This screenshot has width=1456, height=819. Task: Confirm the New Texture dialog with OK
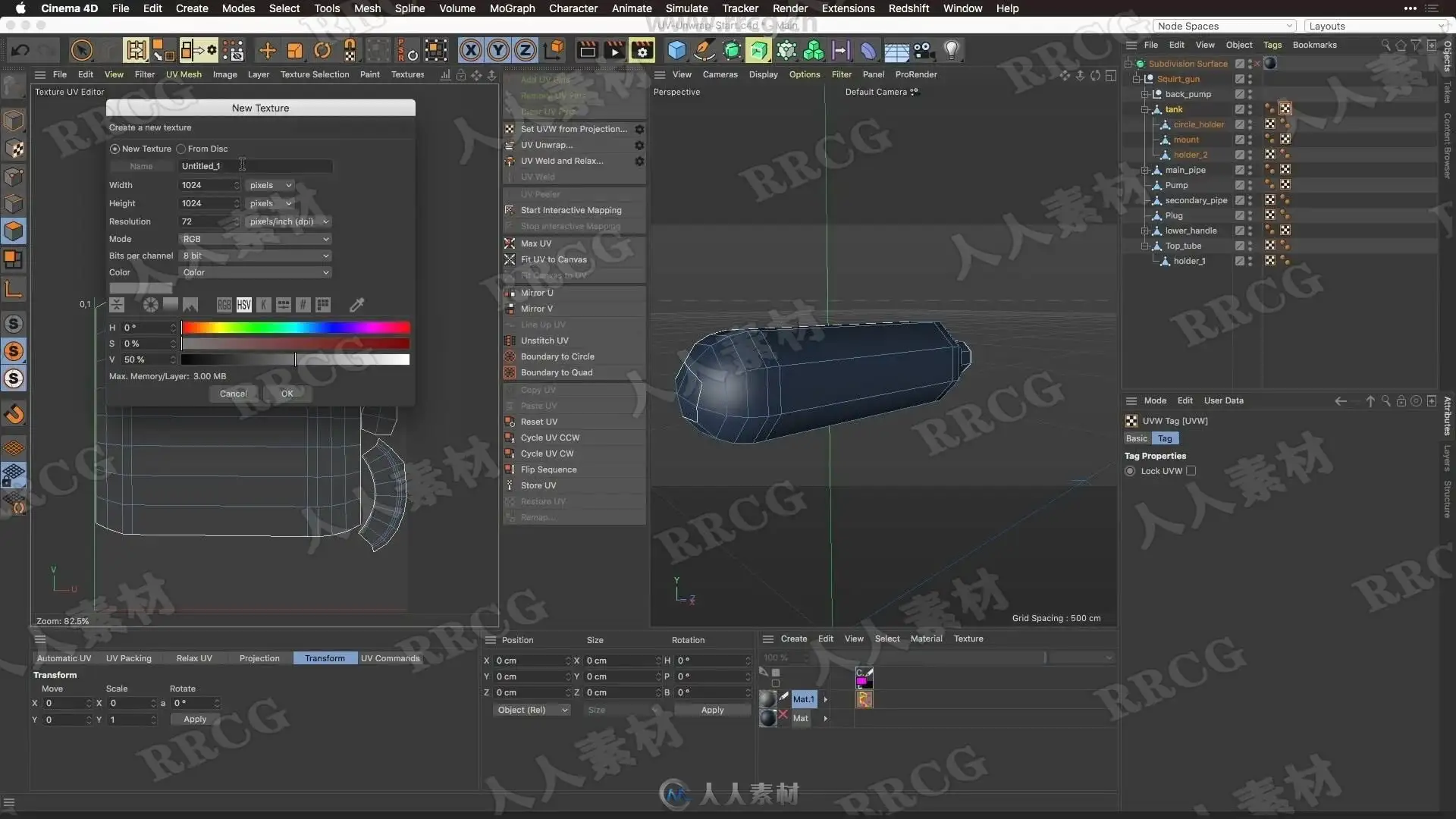pos(287,394)
